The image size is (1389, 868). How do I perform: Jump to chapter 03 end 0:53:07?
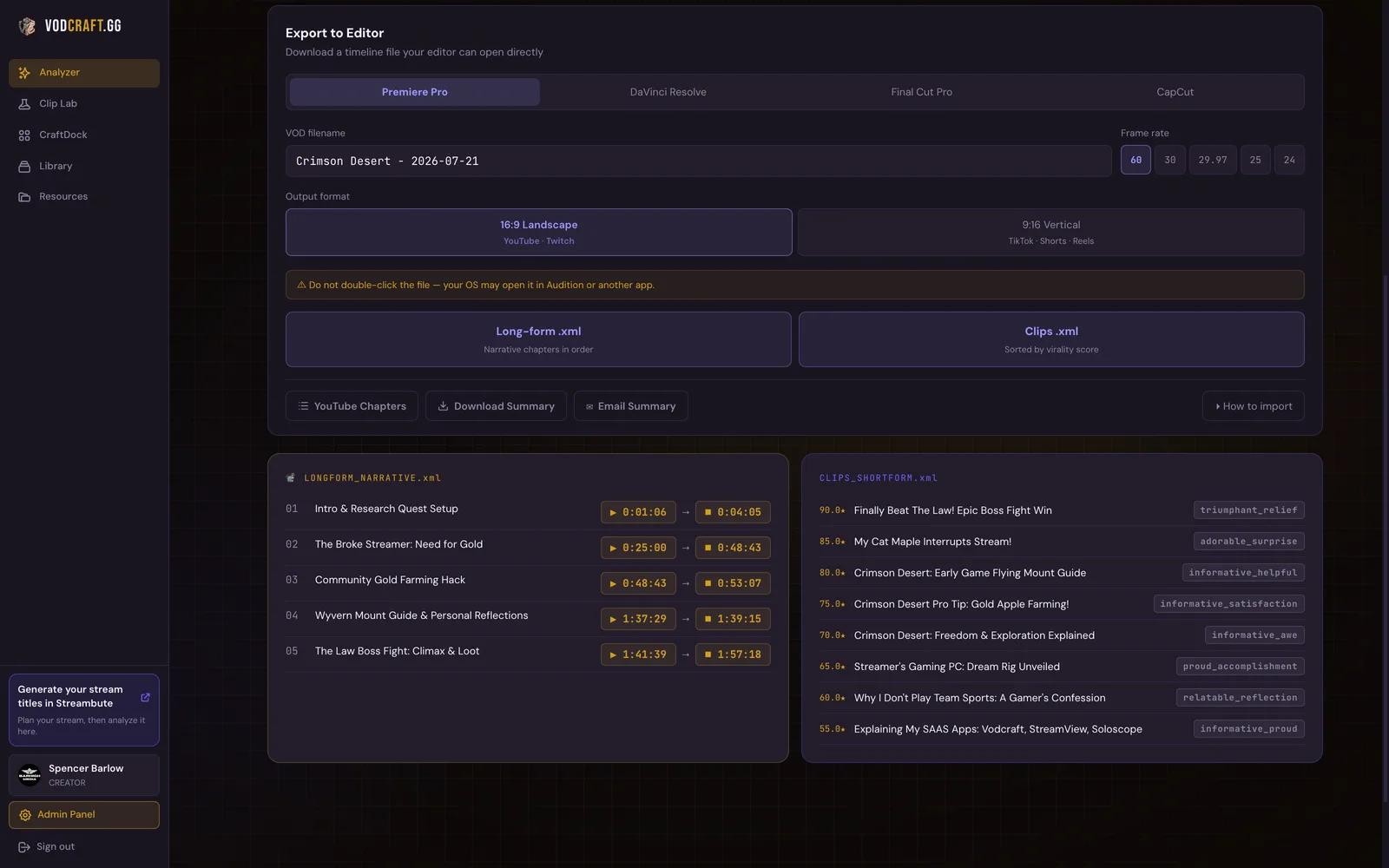733,583
